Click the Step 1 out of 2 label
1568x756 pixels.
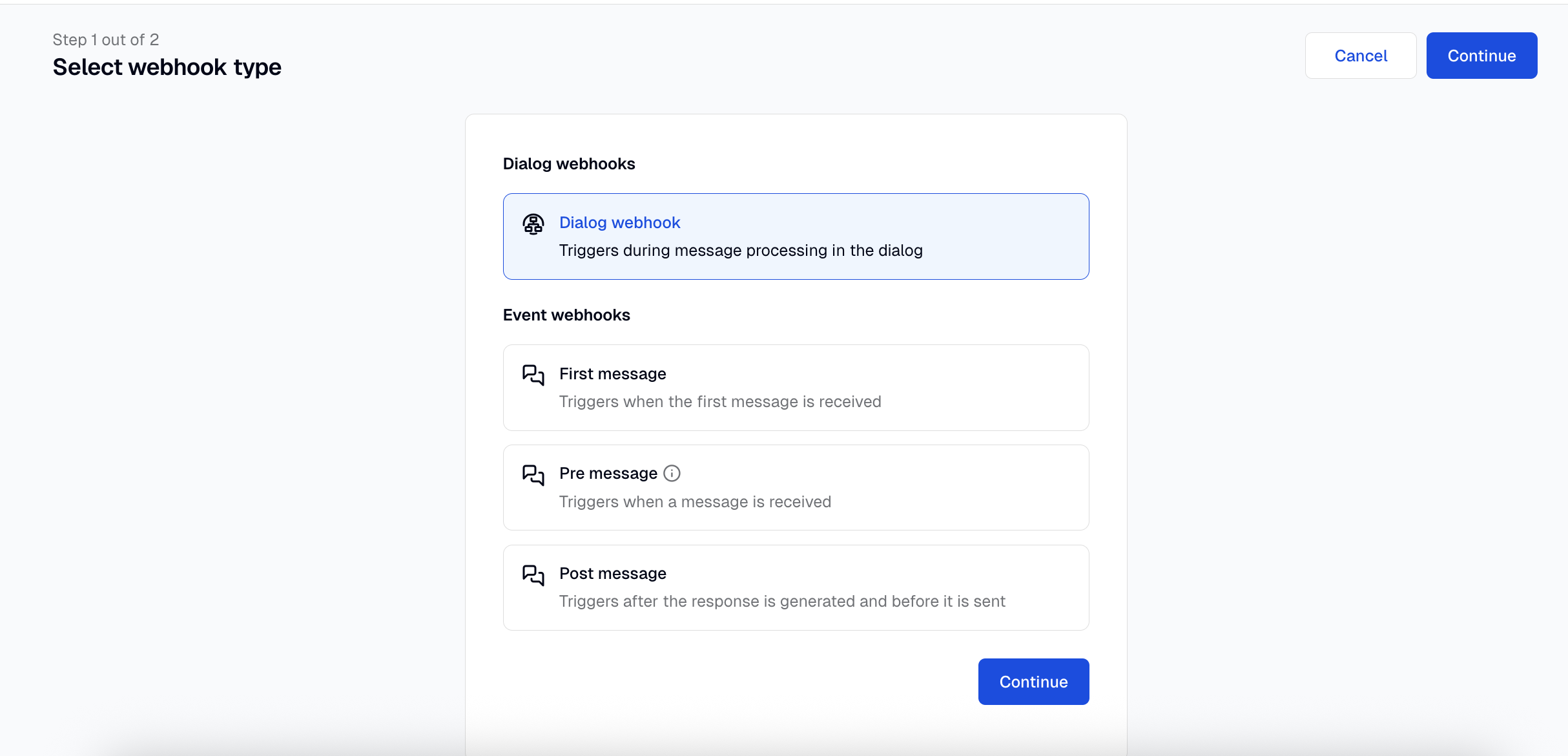(105, 39)
